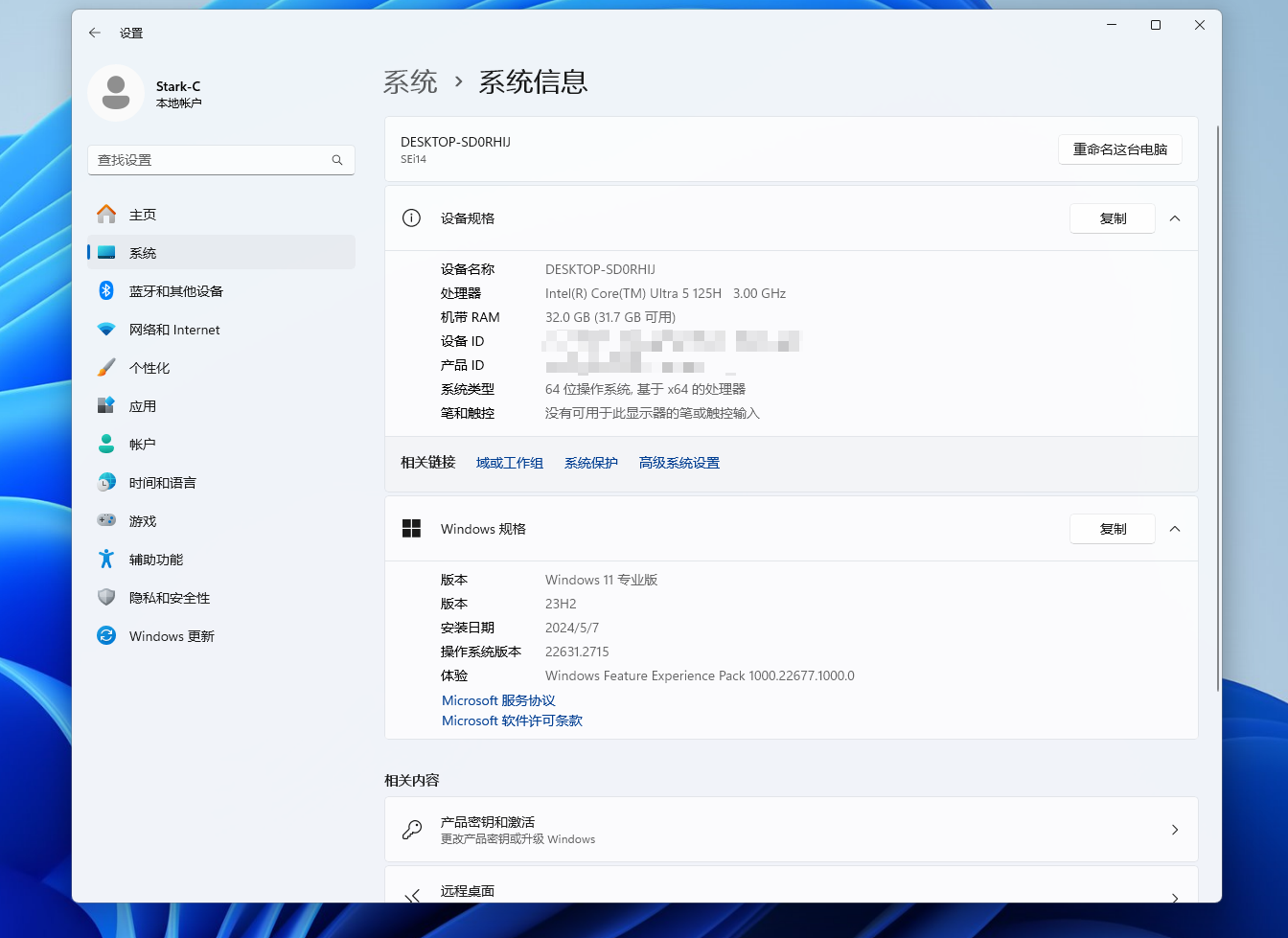Click the Gaming controller icon
The image size is (1288, 938).
pyautogui.click(x=106, y=520)
